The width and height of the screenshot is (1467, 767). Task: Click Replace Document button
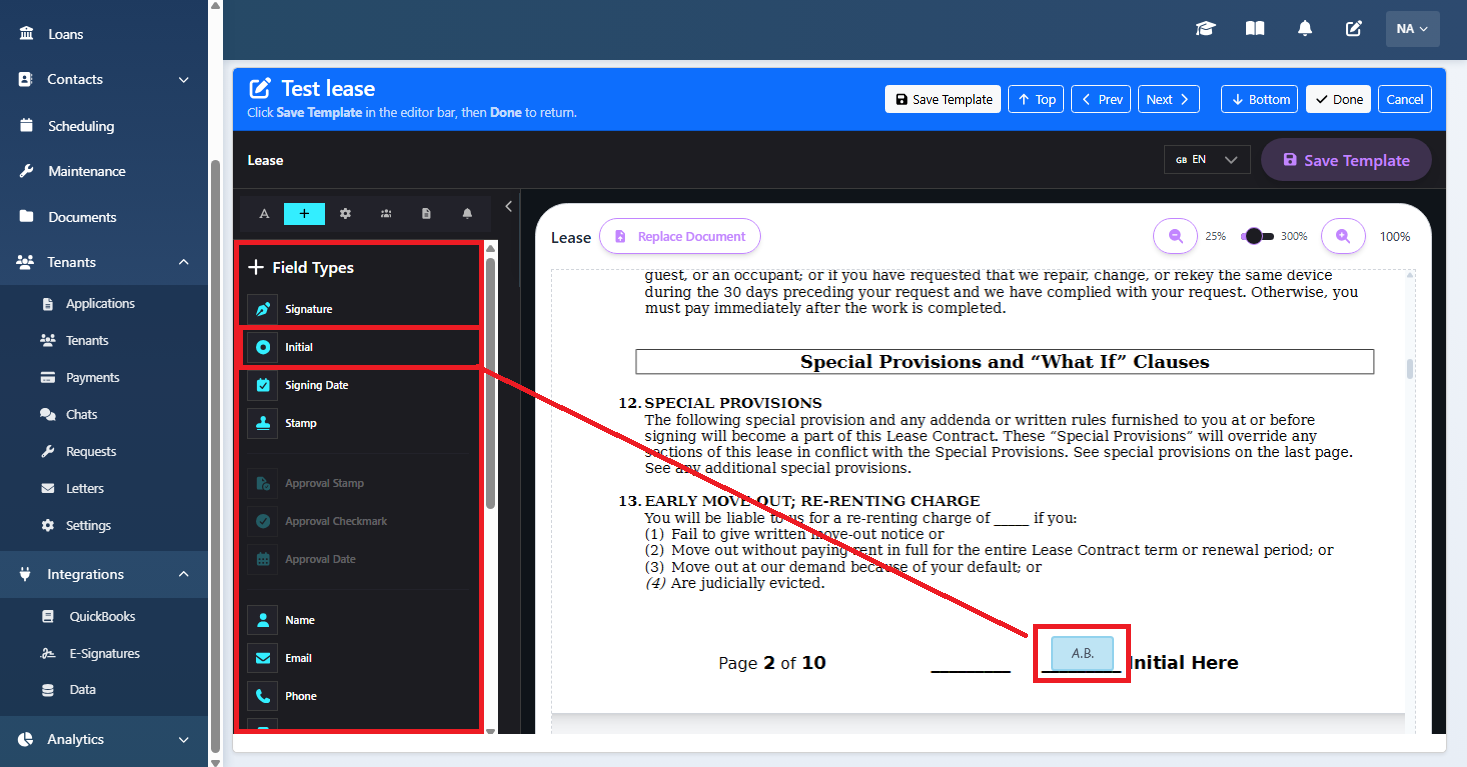(x=680, y=237)
